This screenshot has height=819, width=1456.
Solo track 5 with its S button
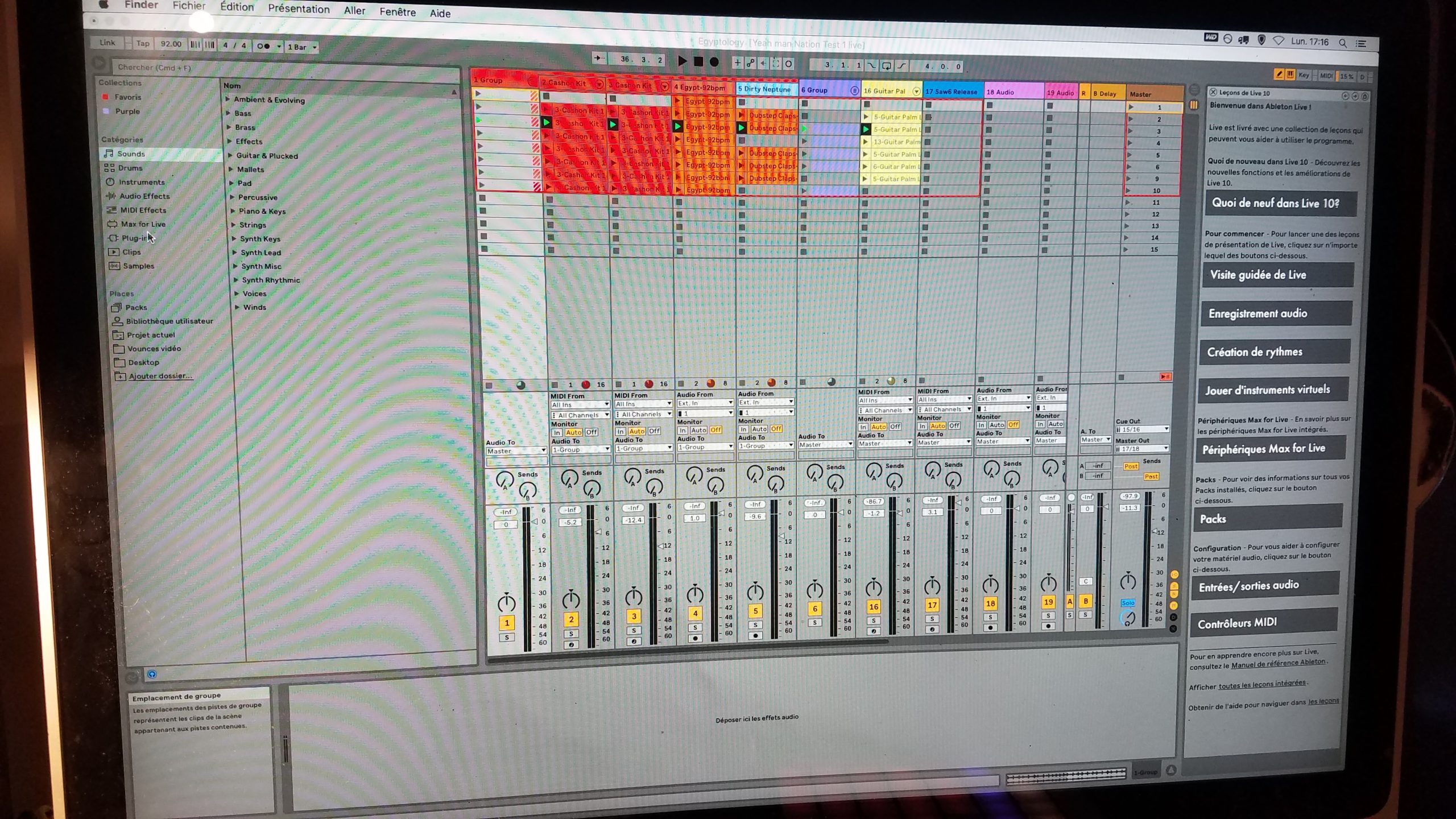755,625
